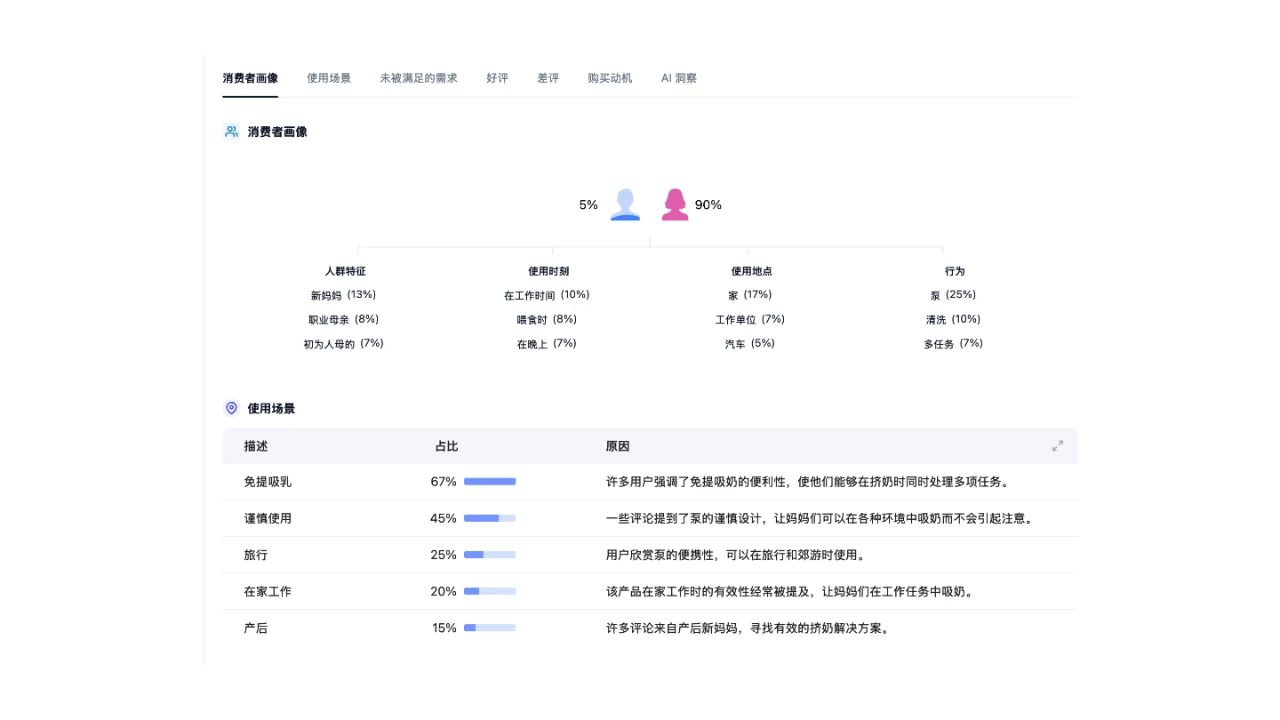Click 新妈妈 (13%) under 人群特征
Viewport: 1280px width, 720px height.
[344, 294]
